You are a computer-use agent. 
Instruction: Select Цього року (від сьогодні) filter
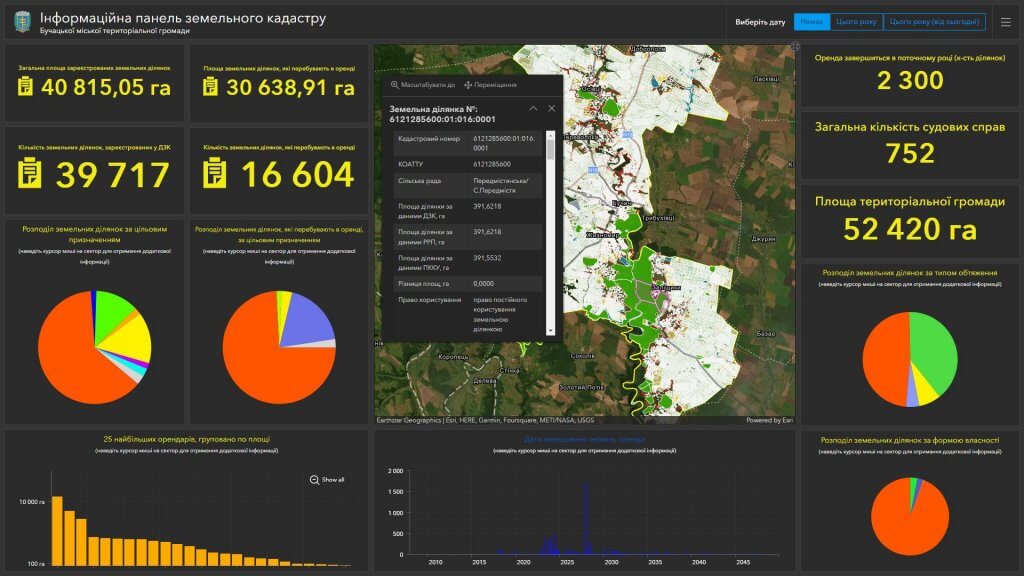click(x=934, y=22)
